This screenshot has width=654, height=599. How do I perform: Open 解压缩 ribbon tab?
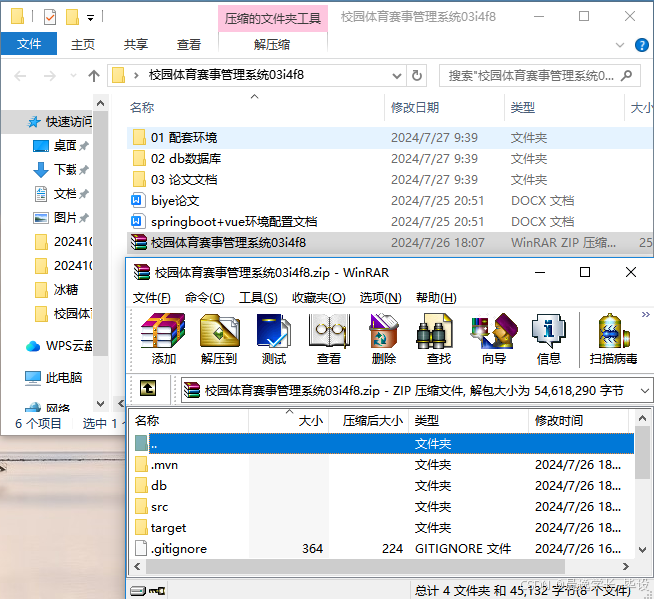[272, 44]
